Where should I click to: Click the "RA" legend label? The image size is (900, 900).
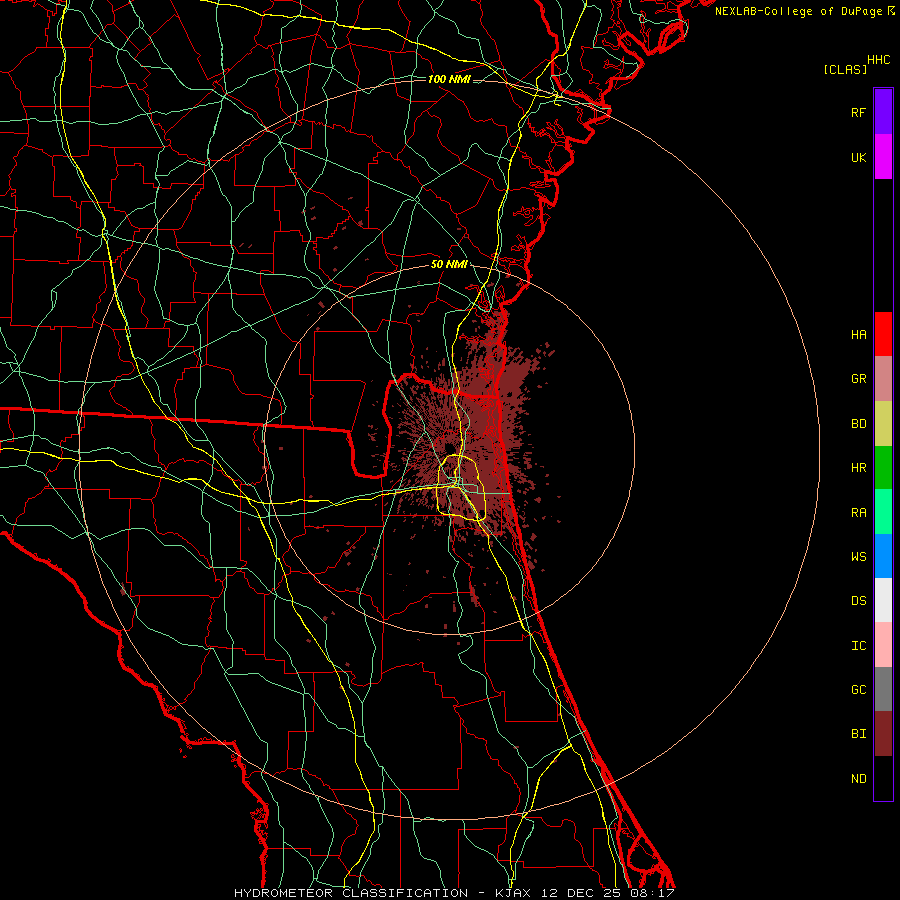858,513
